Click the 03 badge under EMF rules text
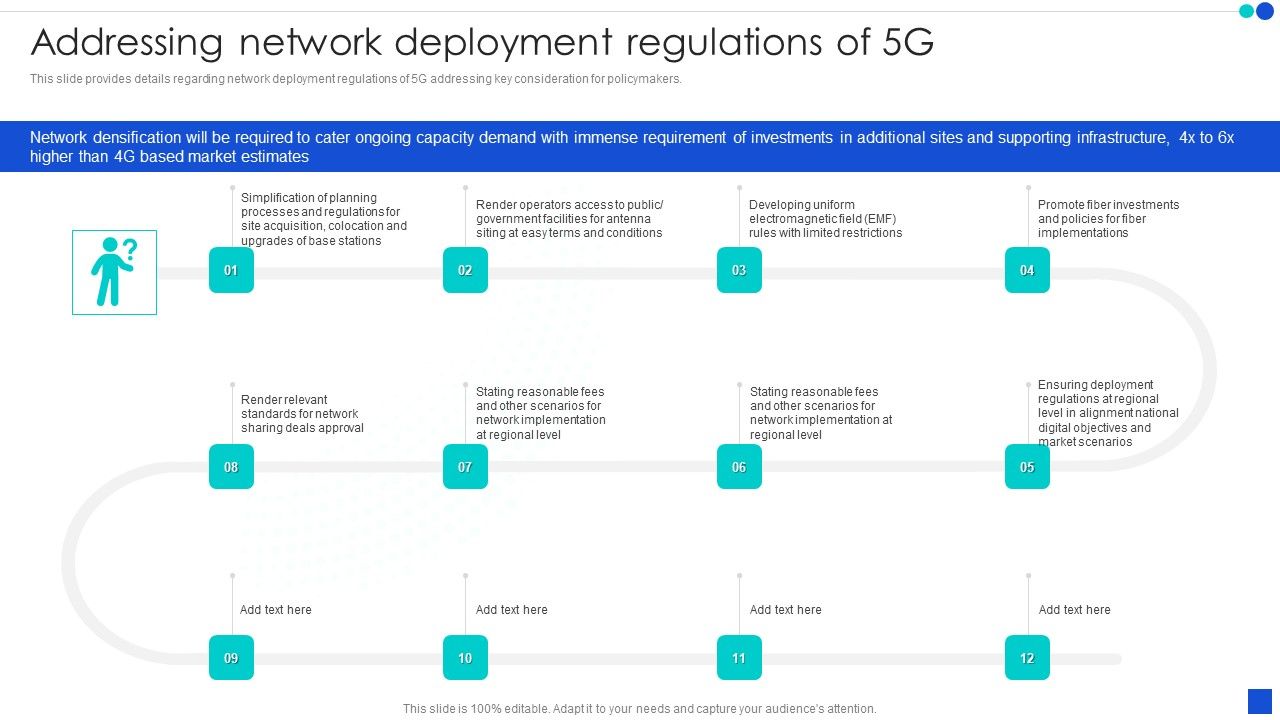Viewport: 1280px width, 720px height. [x=738, y=269]
